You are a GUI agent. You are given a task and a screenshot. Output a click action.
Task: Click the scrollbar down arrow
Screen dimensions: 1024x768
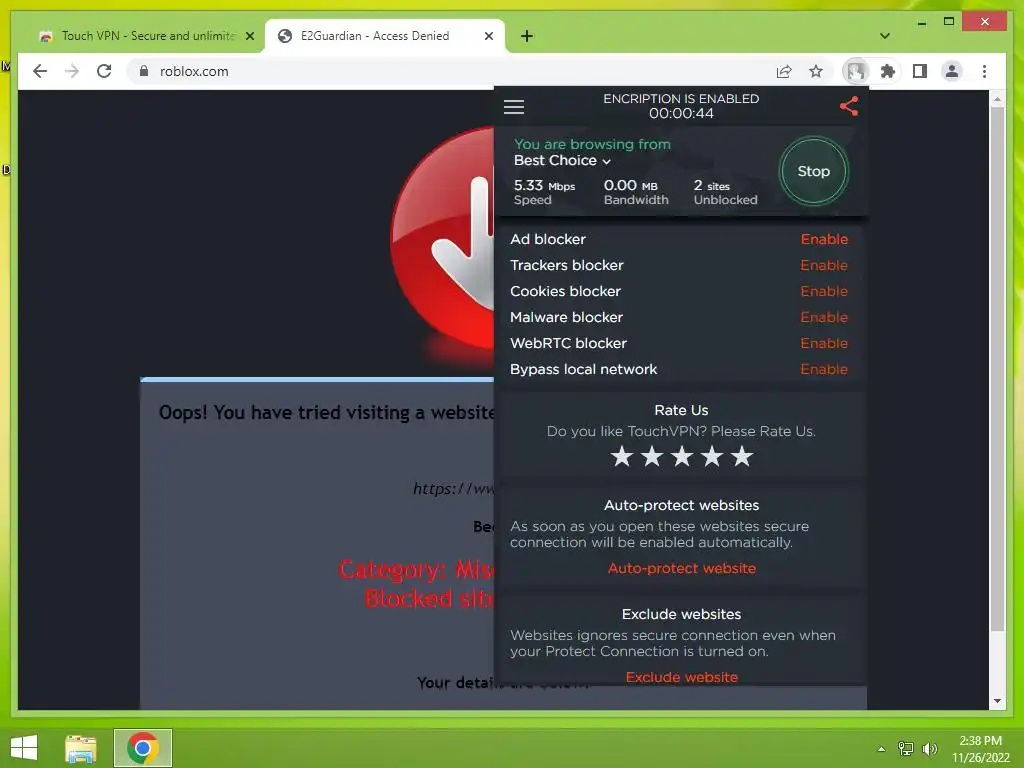coord(997,701)
